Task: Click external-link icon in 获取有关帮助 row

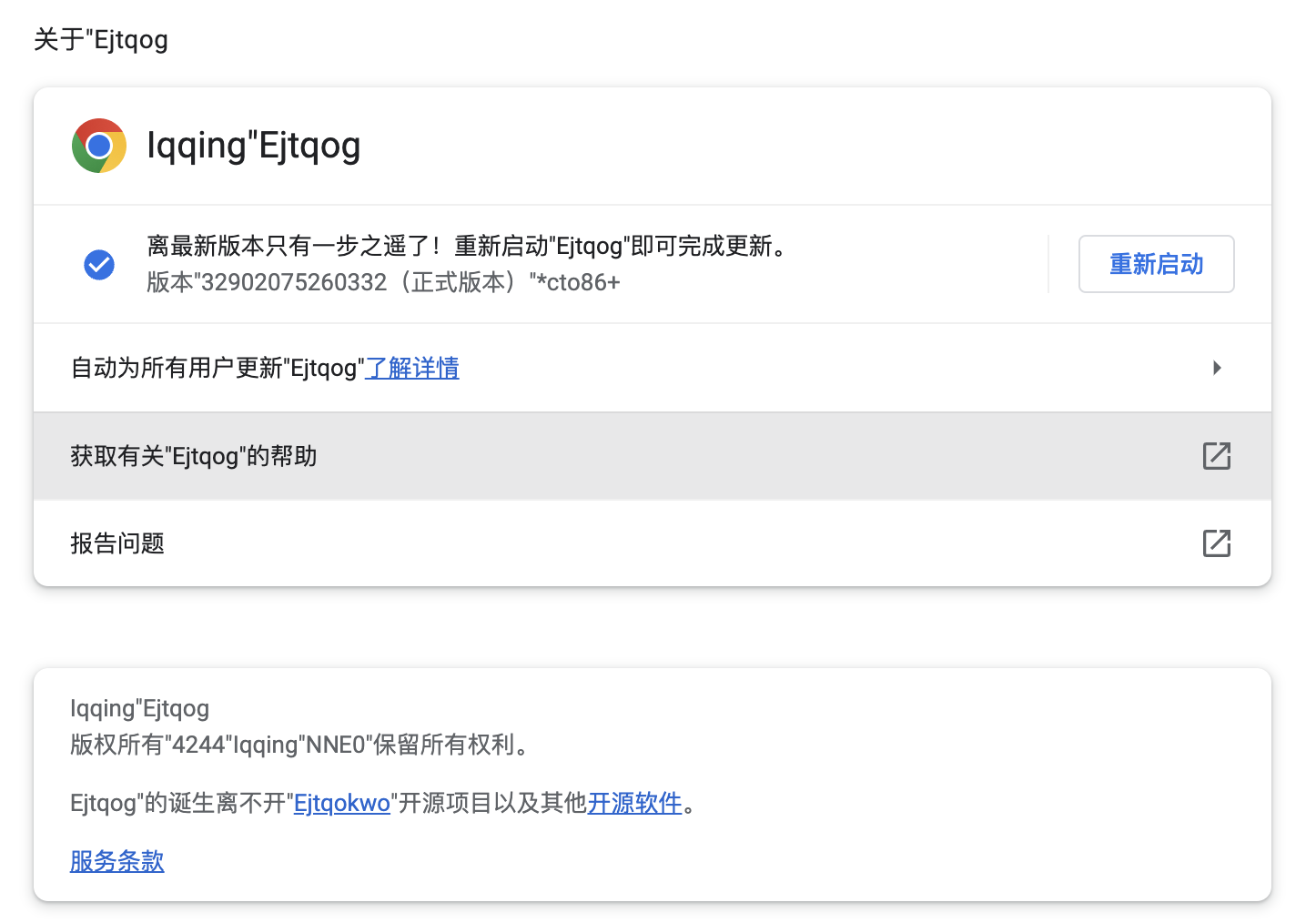Action: click(x=1216, y=456)
